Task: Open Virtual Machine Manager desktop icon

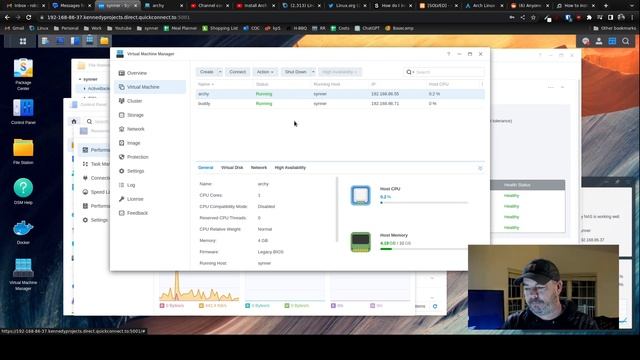Action: click(x=23, y=274)
